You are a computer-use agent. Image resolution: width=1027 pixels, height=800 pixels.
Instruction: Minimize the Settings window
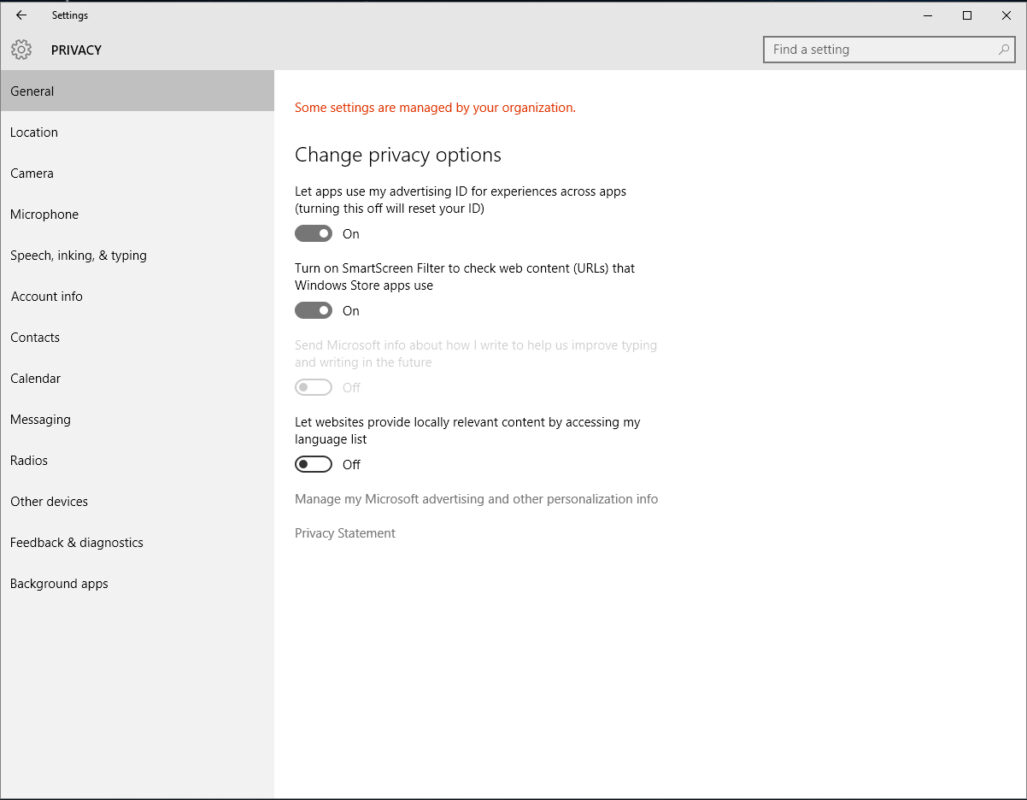click(x=927, y=15)
